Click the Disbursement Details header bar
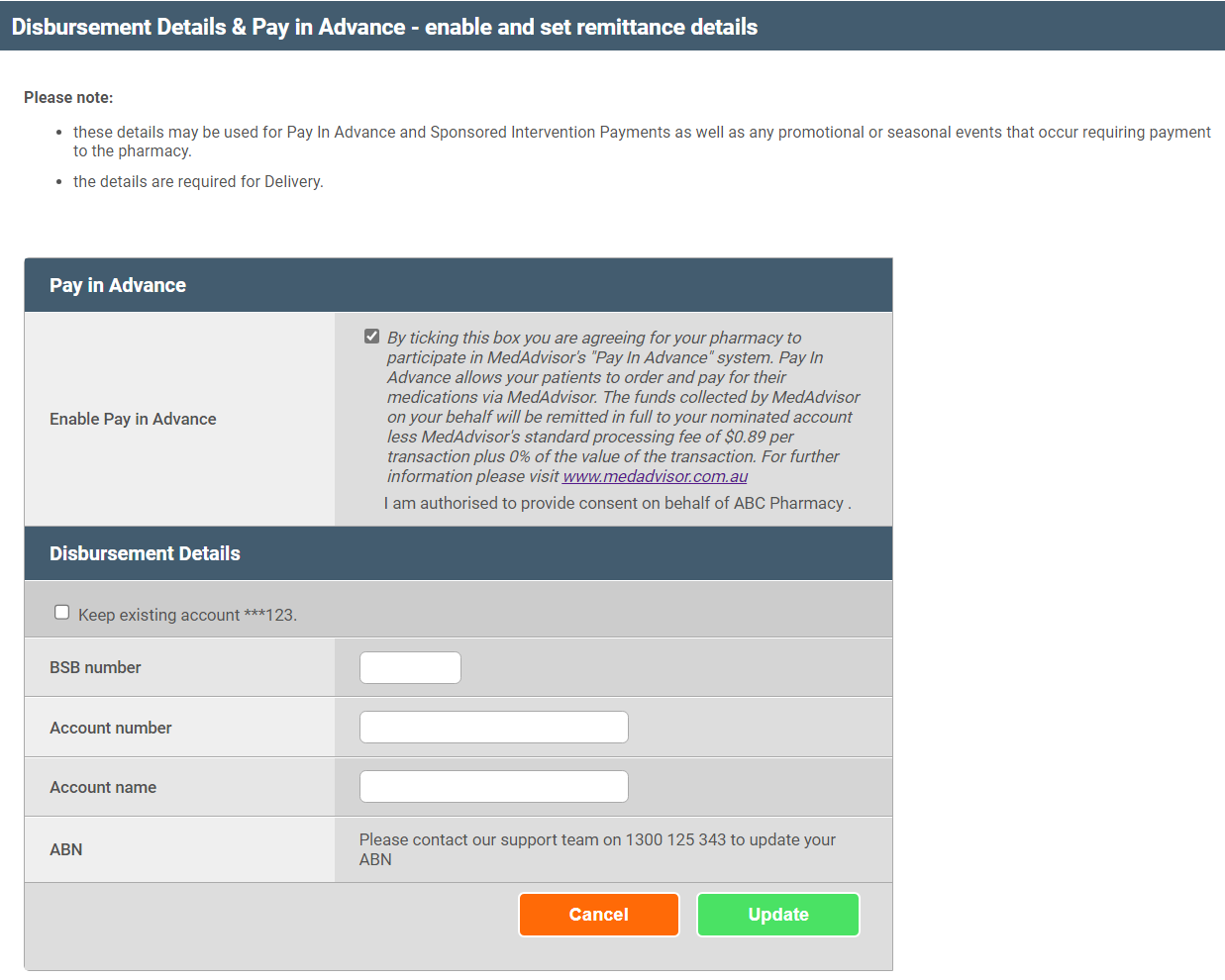This screenshot has width=1225, height=980. click(x=145, y=553)
